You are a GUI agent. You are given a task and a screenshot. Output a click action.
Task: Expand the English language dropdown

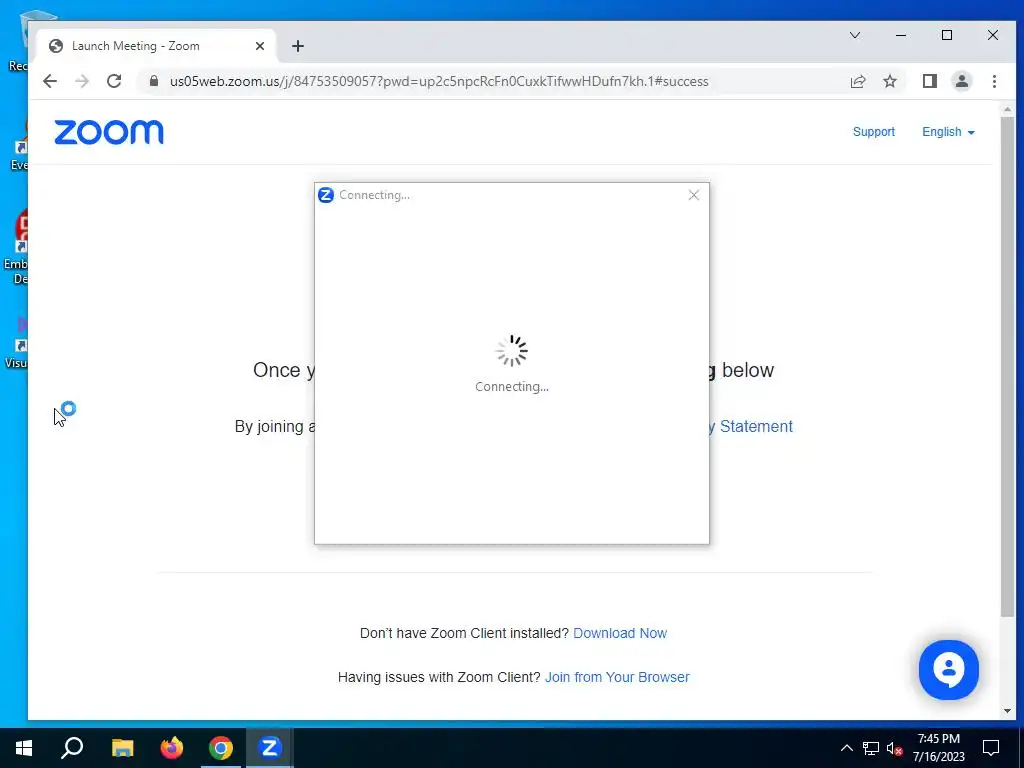click(x=948, y=132)
